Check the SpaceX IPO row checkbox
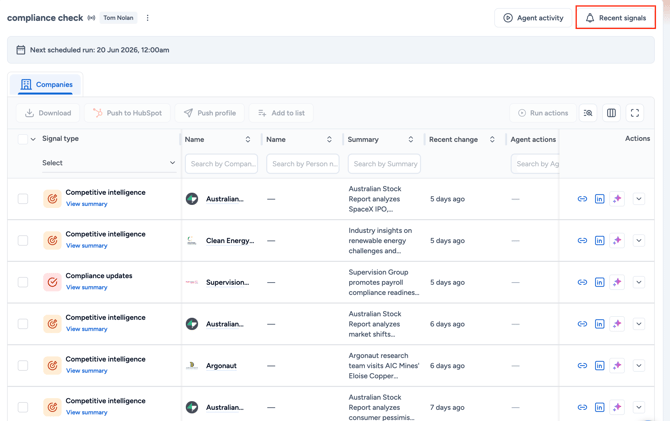Viewport: 670px width, 421px height. click(x=23, y=199)
